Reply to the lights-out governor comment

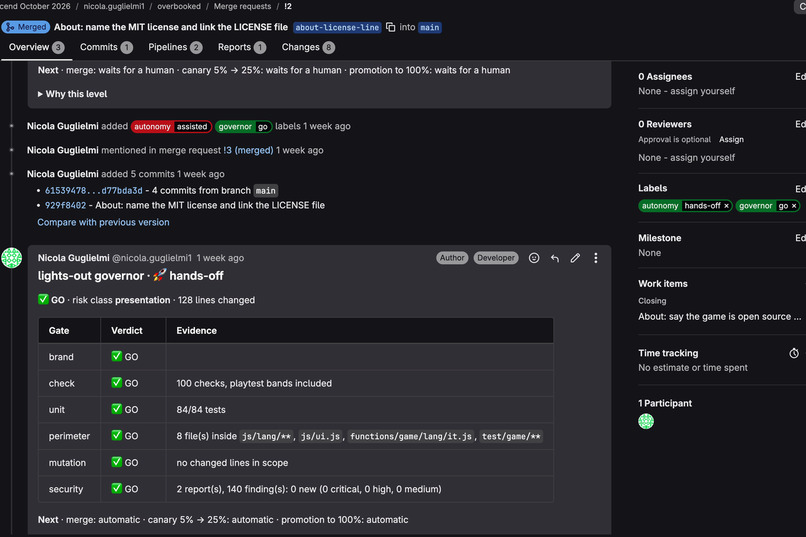click(x=555, y=258)
